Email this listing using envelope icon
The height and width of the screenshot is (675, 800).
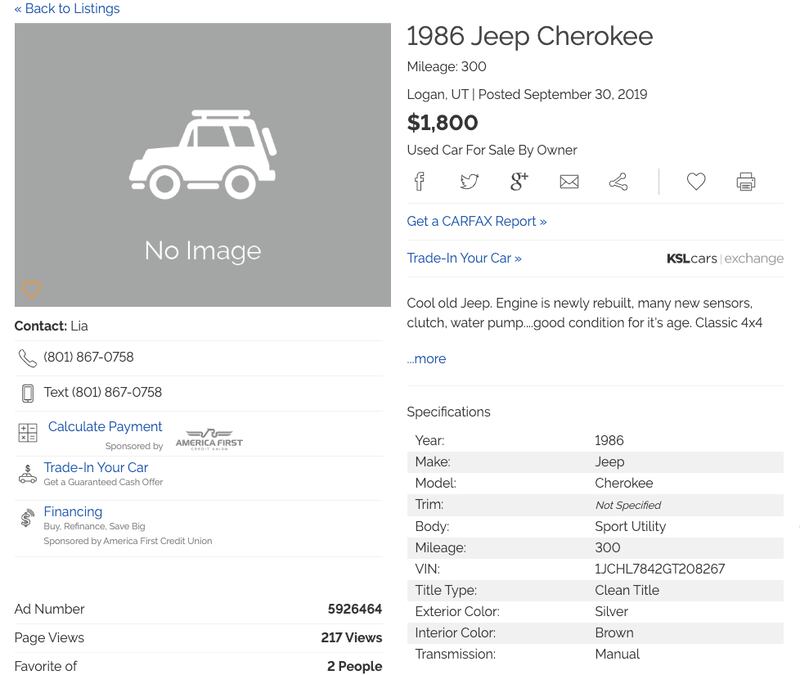click(x=569, y=182)
